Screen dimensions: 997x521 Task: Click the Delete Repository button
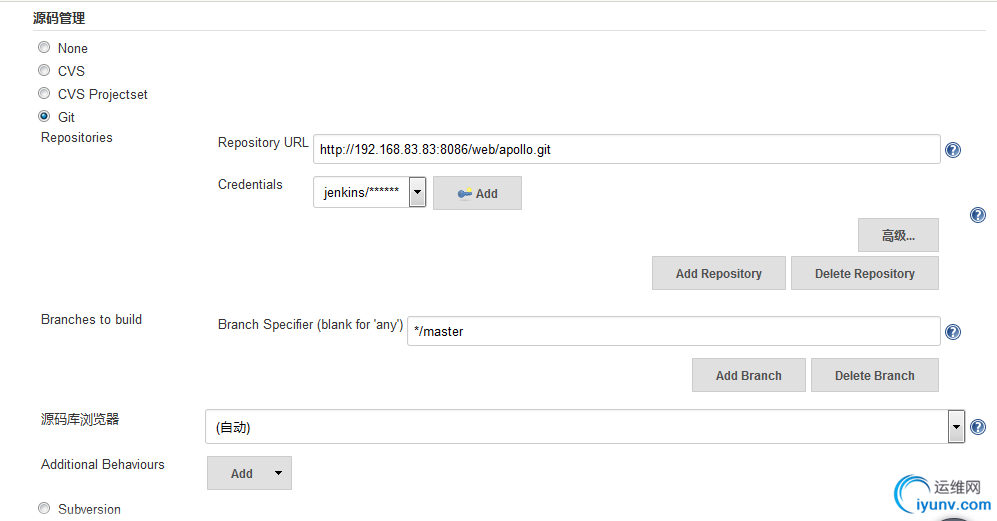pyautogui.click(x=865, y=274)
